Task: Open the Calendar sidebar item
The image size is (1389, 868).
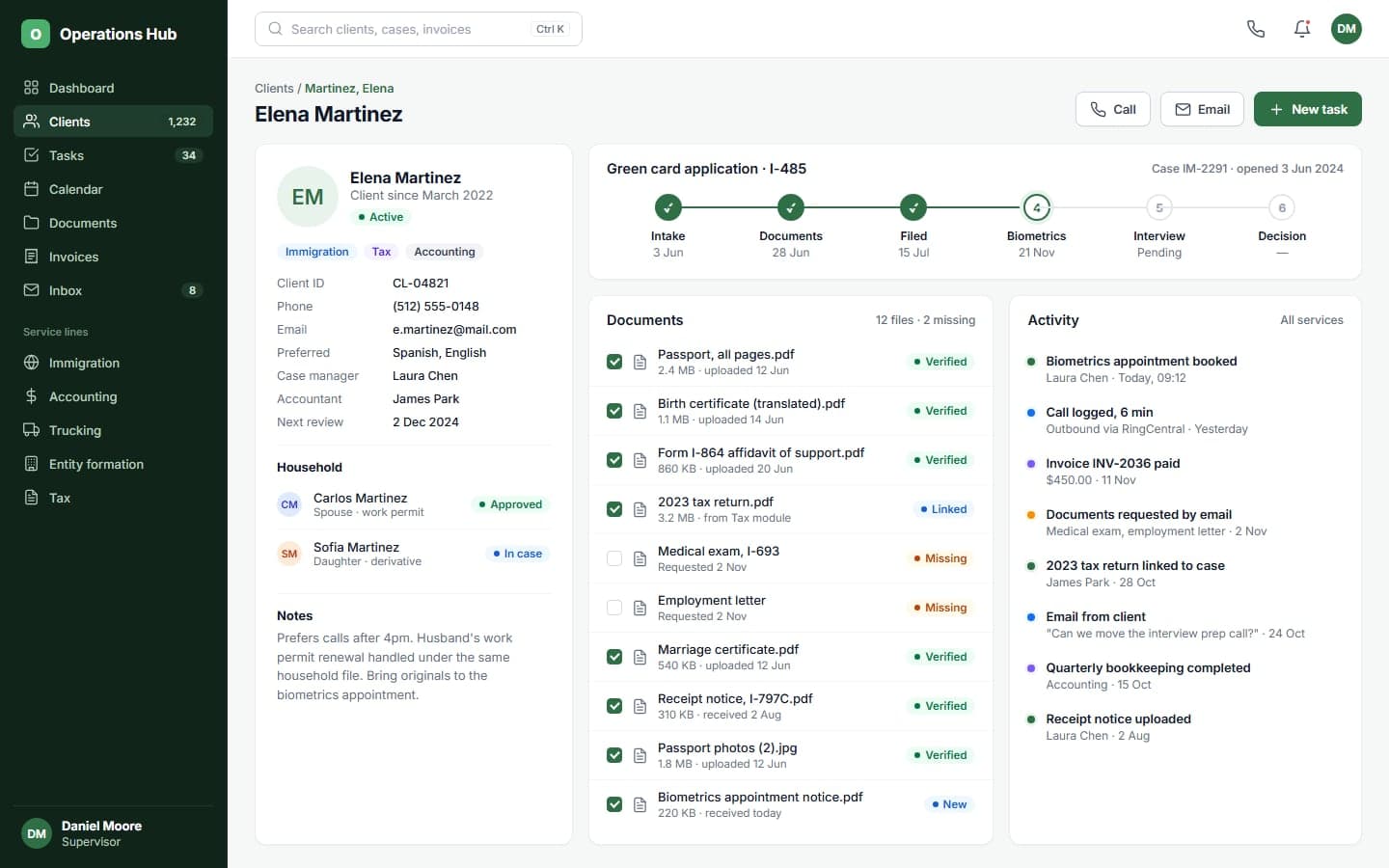Action: 113,189
